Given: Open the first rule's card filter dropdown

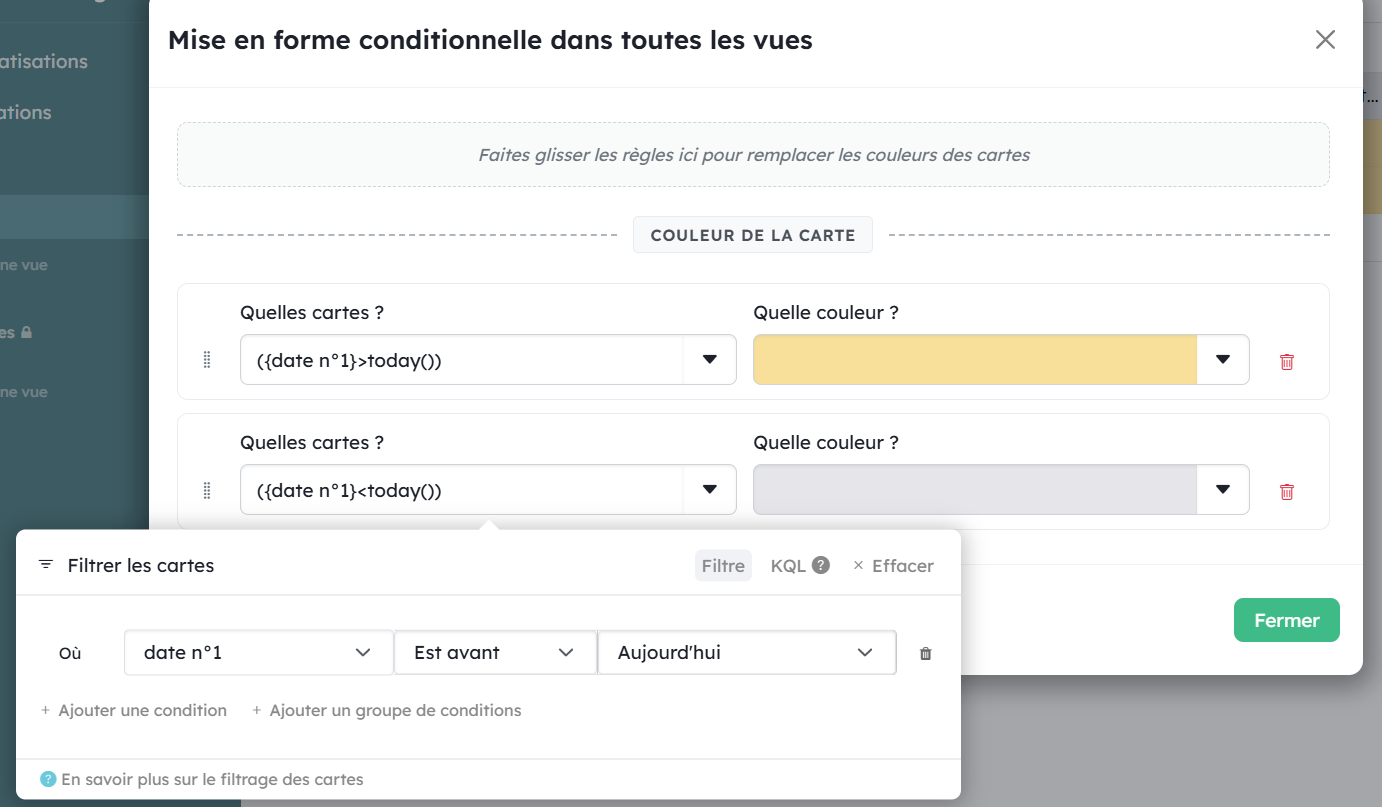Looking at the screenshot, I should coord(710,360).
